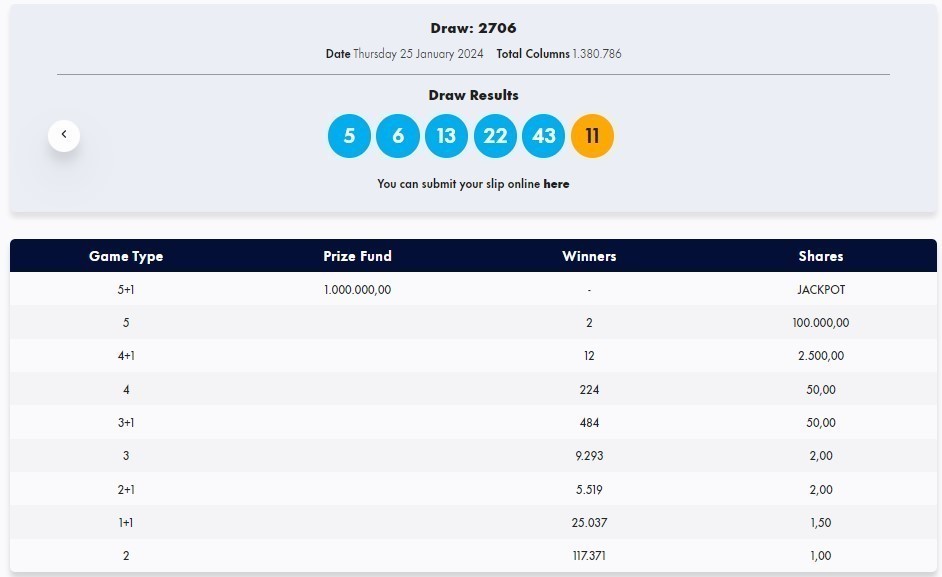The image size is (942, 577).
Task: Click the Game Type column header
Action: (x=126, y=256)
